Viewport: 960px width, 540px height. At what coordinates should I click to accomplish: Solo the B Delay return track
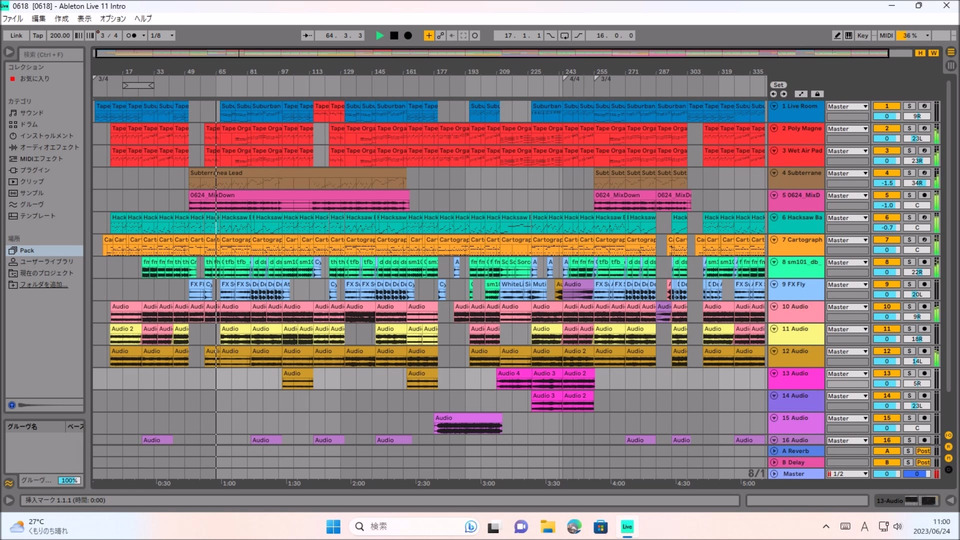pos(909,462)
